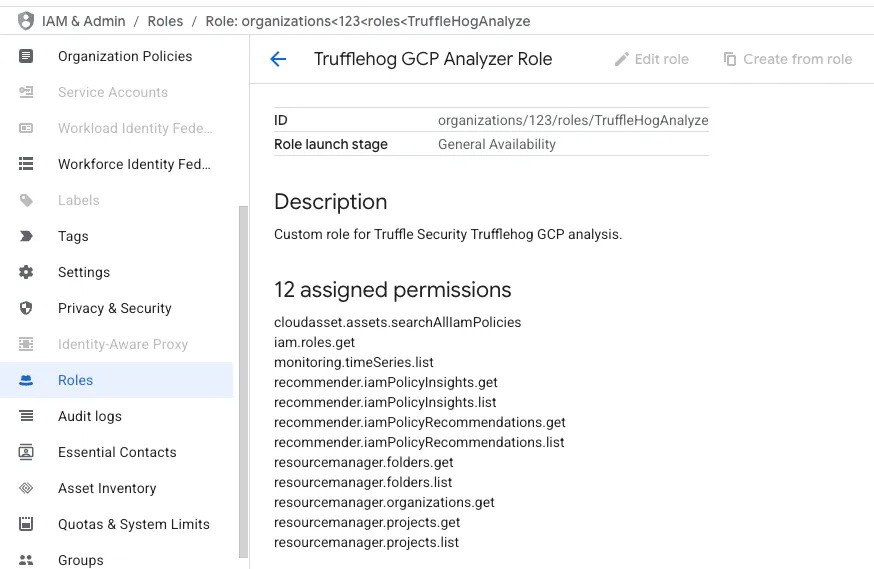Click resourcemanager.organizations.get permission
Image resolution: width=874 pixels, height=569 pixels.
[384, 503]
